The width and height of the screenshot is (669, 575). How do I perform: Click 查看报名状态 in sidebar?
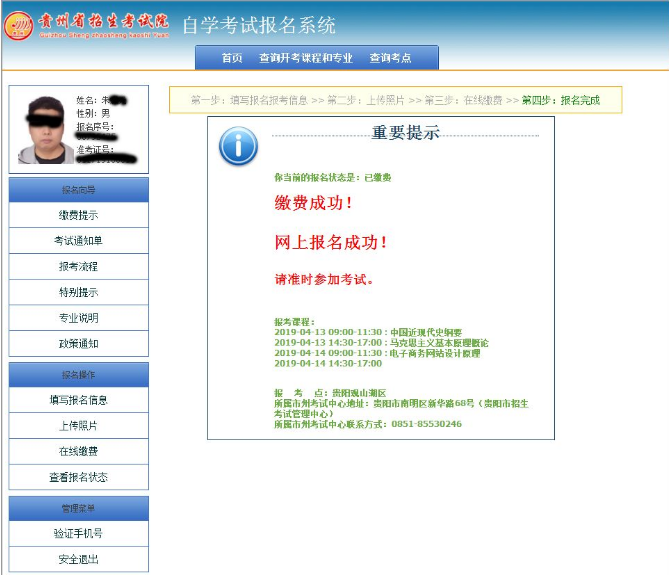(78, 478)
